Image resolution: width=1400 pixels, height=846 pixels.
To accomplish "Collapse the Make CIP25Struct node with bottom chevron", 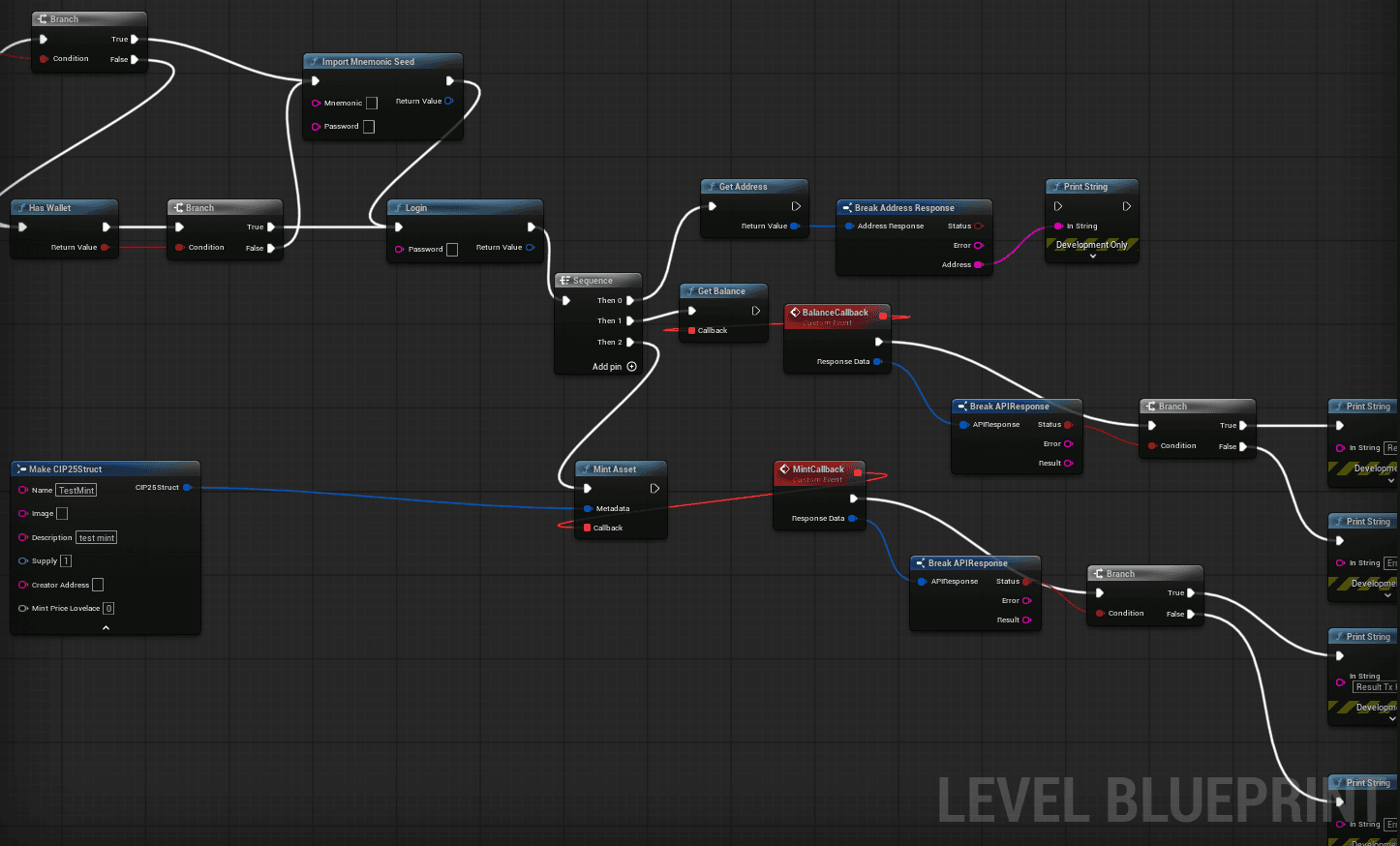I will (106, 627).
